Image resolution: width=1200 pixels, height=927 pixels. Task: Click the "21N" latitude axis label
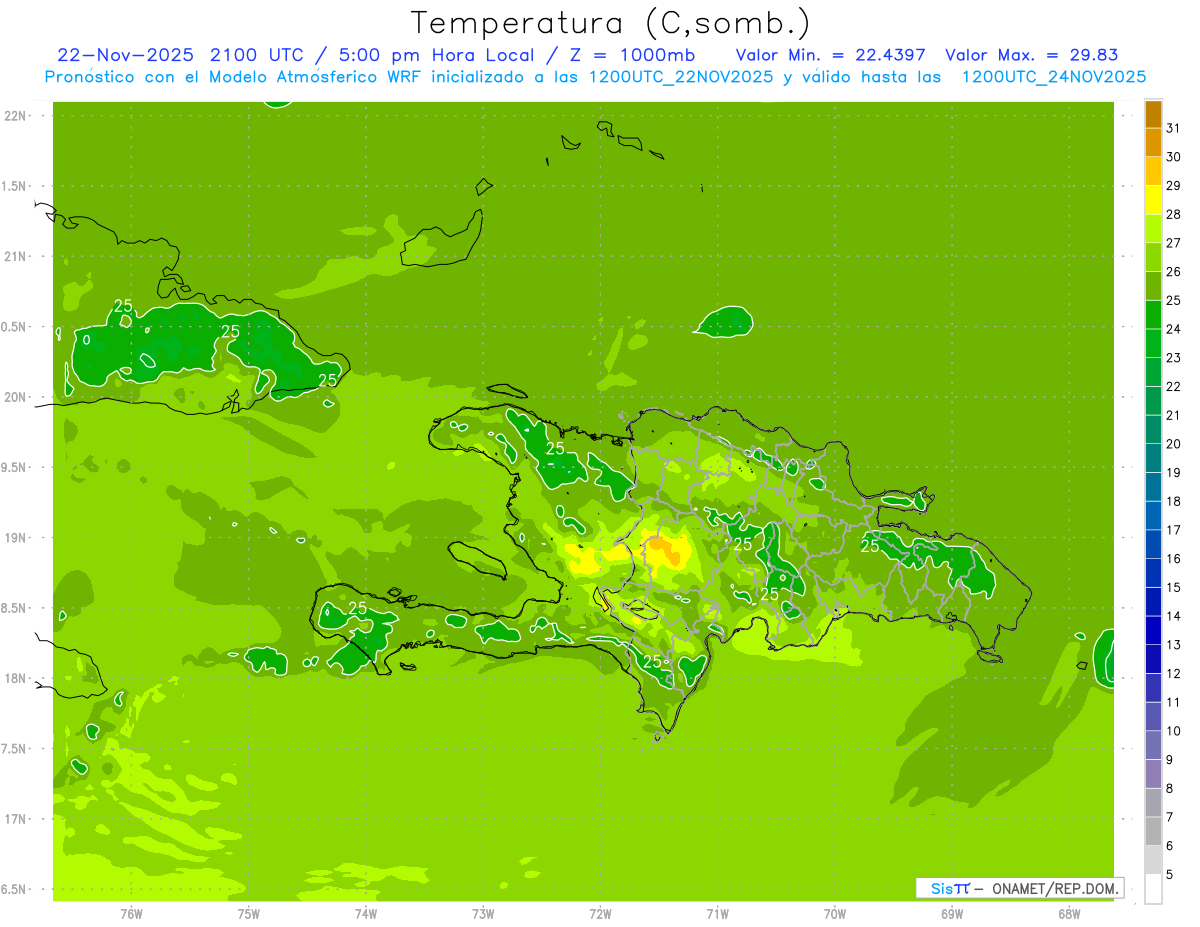click(x=15, y=257)
